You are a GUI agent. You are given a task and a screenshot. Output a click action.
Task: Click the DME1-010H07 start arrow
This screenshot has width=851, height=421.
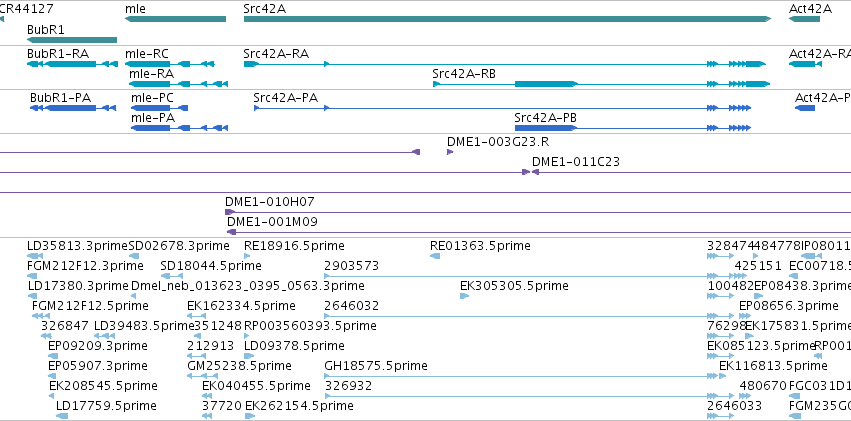pyautogui.click(x=230, y=212)
